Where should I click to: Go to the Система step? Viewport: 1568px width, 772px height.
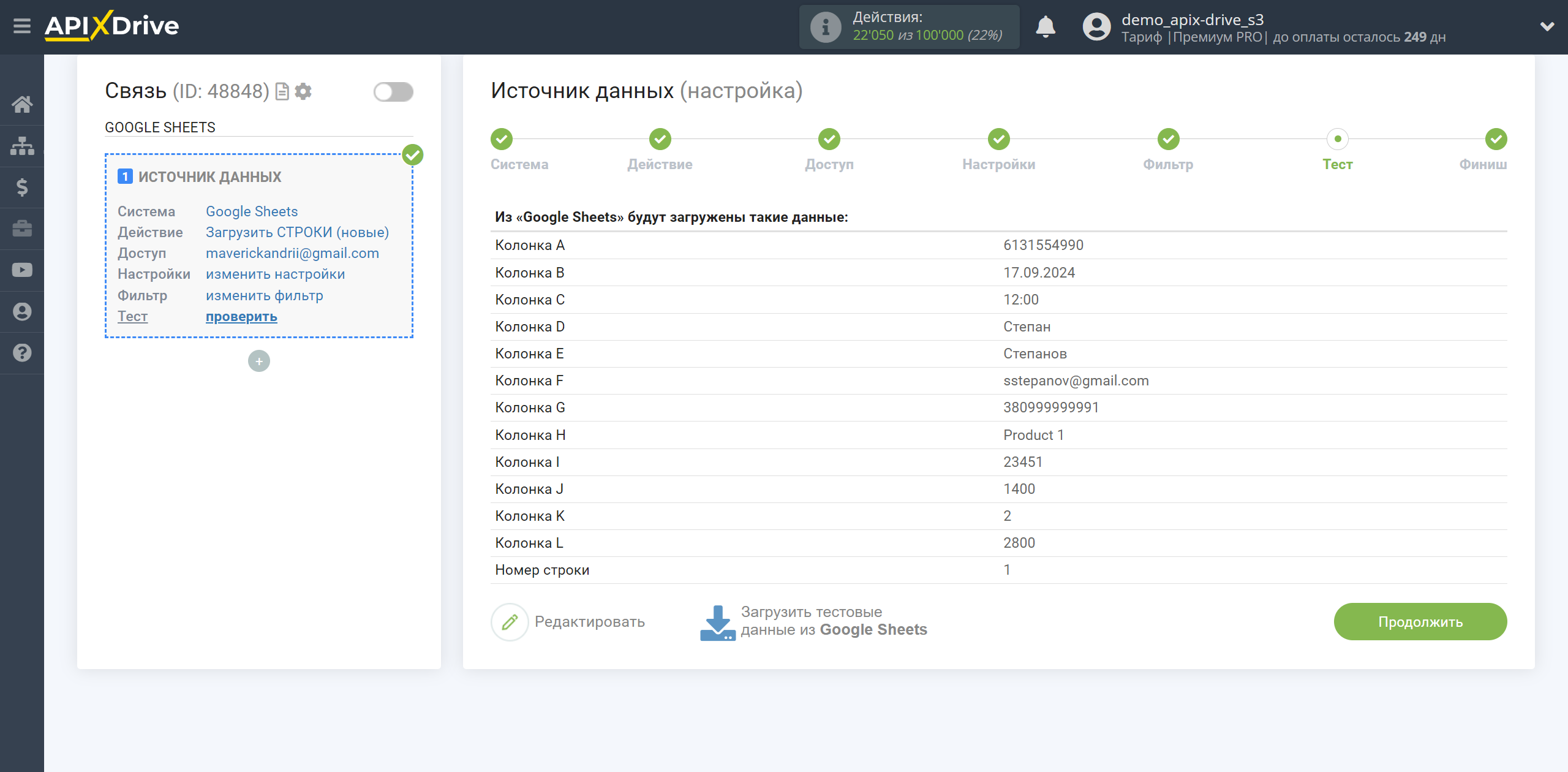pyautogui.click(x=502, y=139)
